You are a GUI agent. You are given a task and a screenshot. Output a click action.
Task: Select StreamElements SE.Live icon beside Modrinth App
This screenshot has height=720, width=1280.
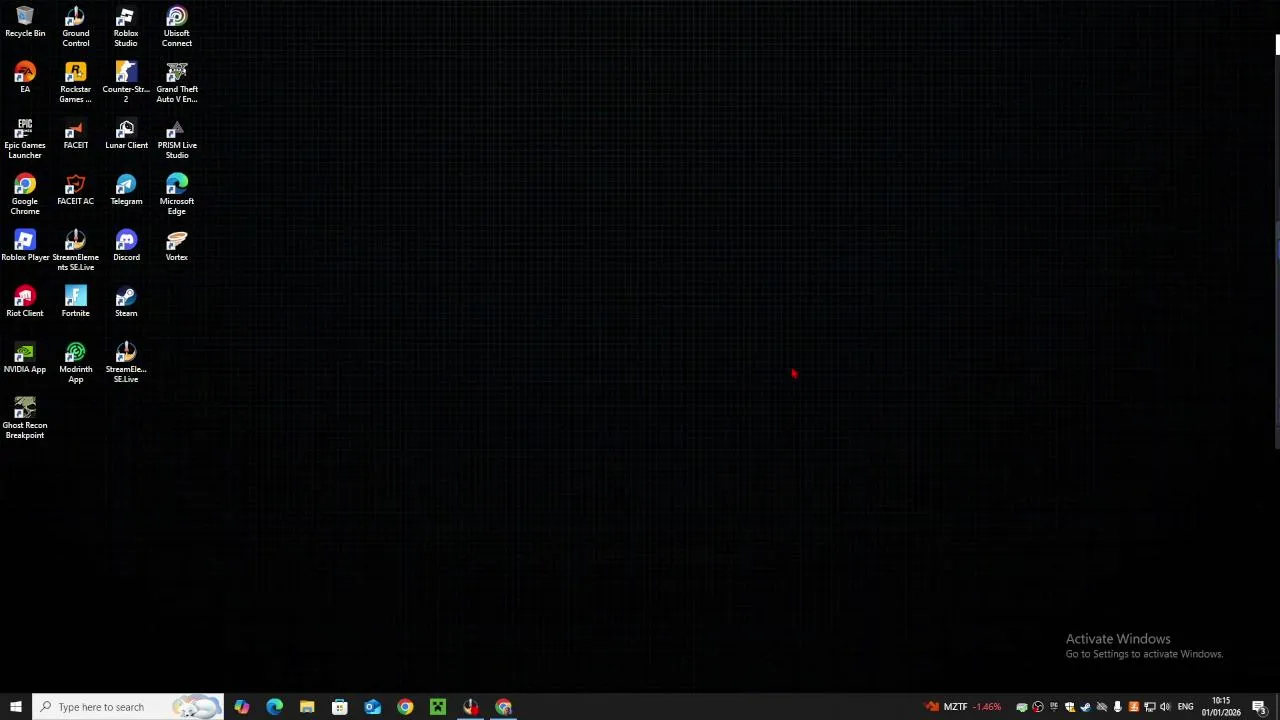coord(126,364)
